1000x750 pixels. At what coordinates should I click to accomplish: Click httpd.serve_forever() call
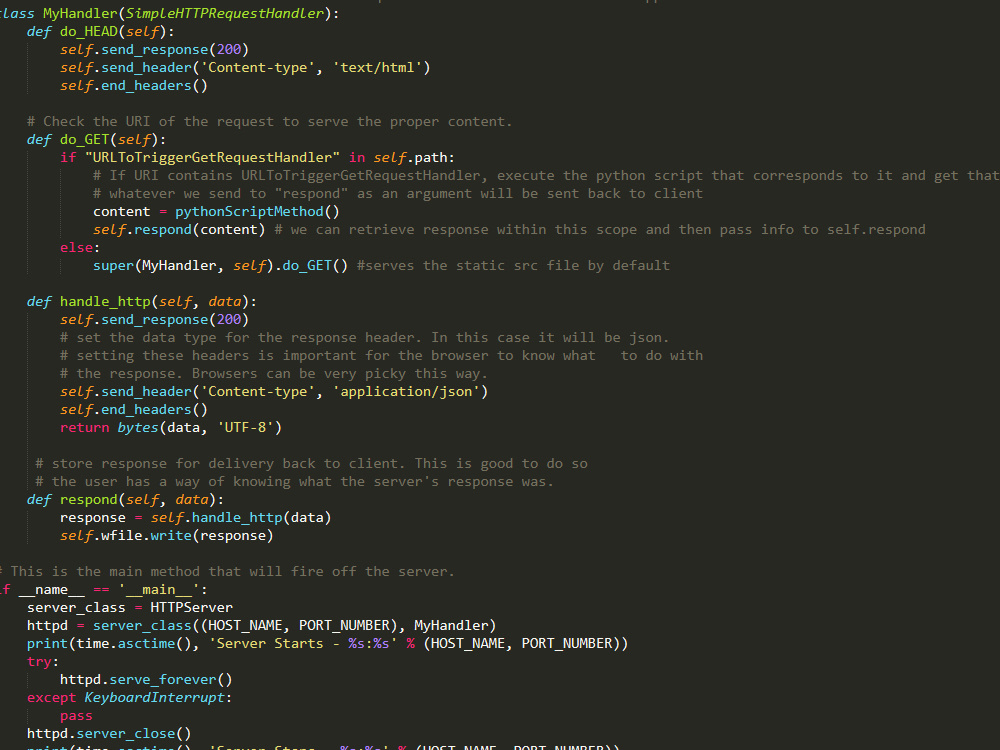click(146, 680)
